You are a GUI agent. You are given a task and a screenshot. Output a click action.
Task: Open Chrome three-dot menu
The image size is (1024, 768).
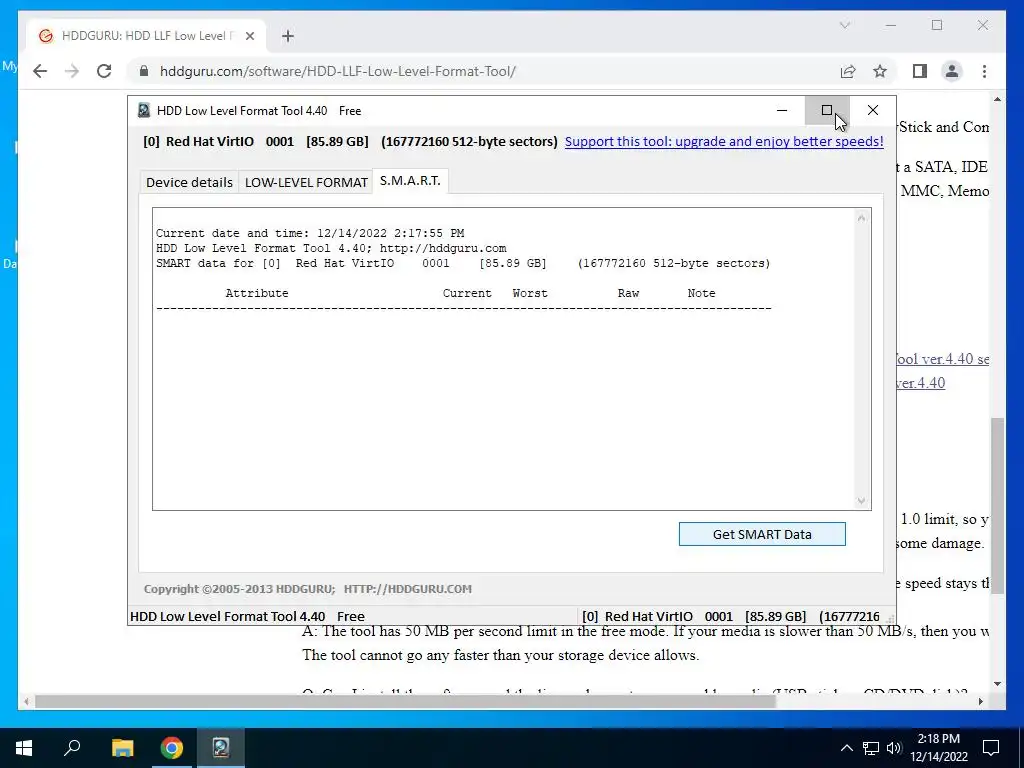coord(984,71)
